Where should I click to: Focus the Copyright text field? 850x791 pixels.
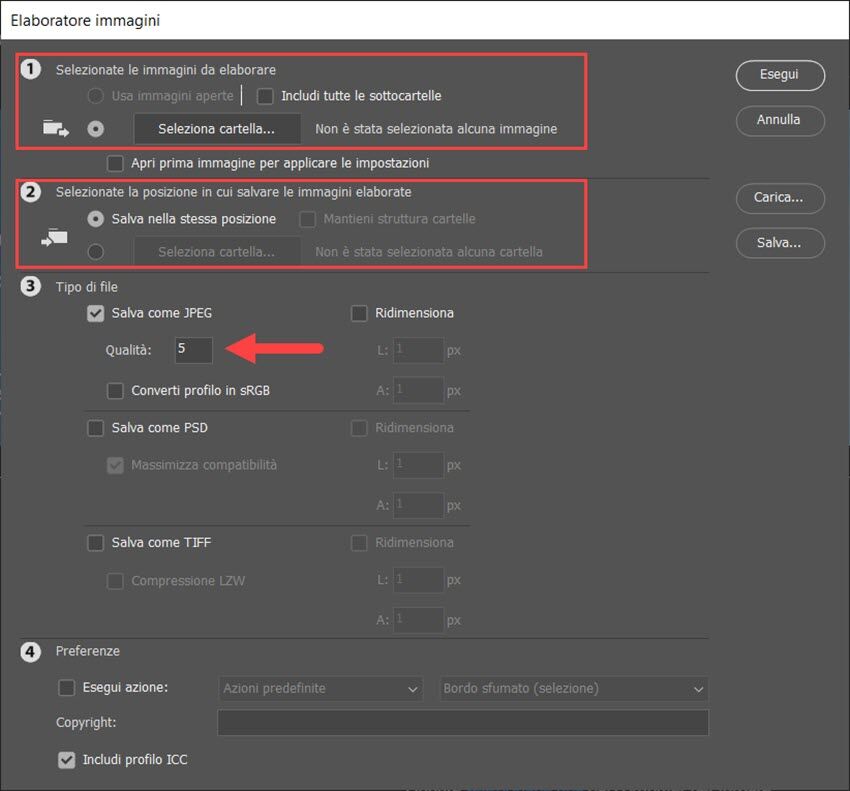coord(462,722)
